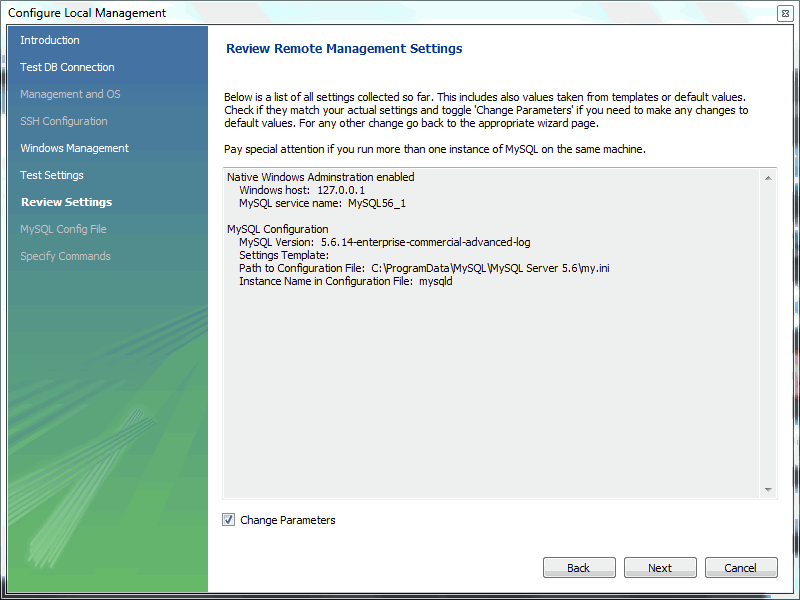Tick the Change Parameters checkbox
This screenshot has width=800, height=600.
229,520
